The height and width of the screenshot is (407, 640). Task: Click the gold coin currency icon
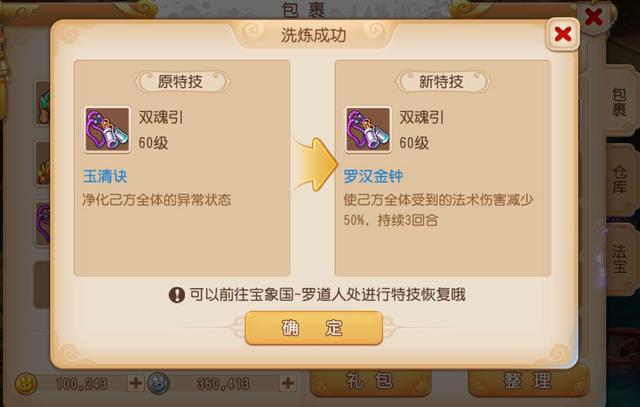click(27, 383)
